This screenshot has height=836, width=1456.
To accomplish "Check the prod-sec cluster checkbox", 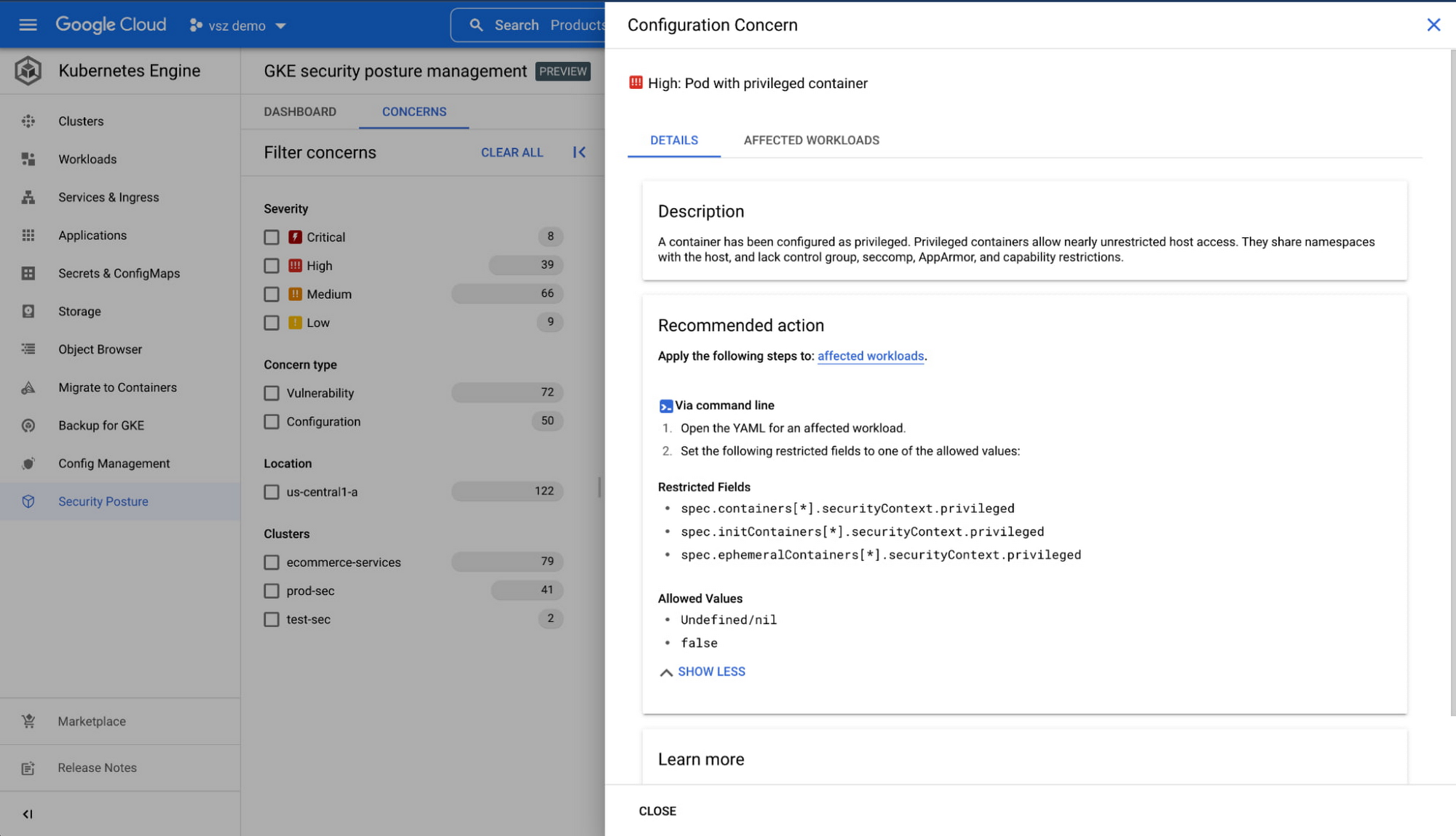I will pos(272,591).
